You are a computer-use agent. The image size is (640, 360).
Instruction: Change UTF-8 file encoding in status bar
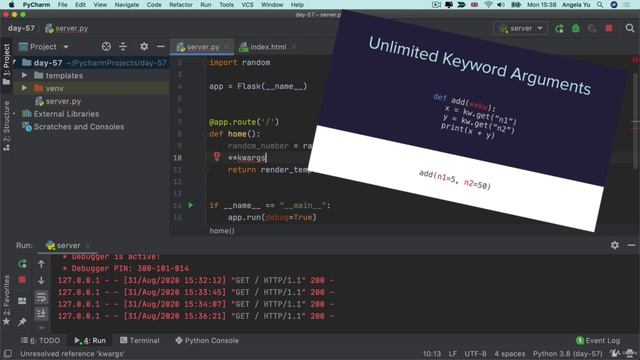475,354
